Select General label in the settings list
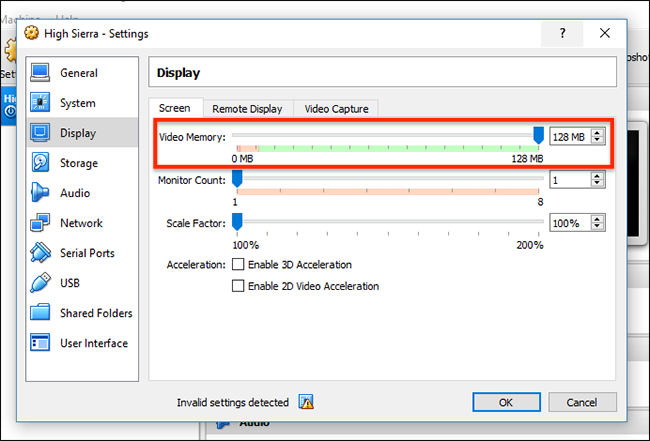650x441 pixels. [x=79, y=73]
